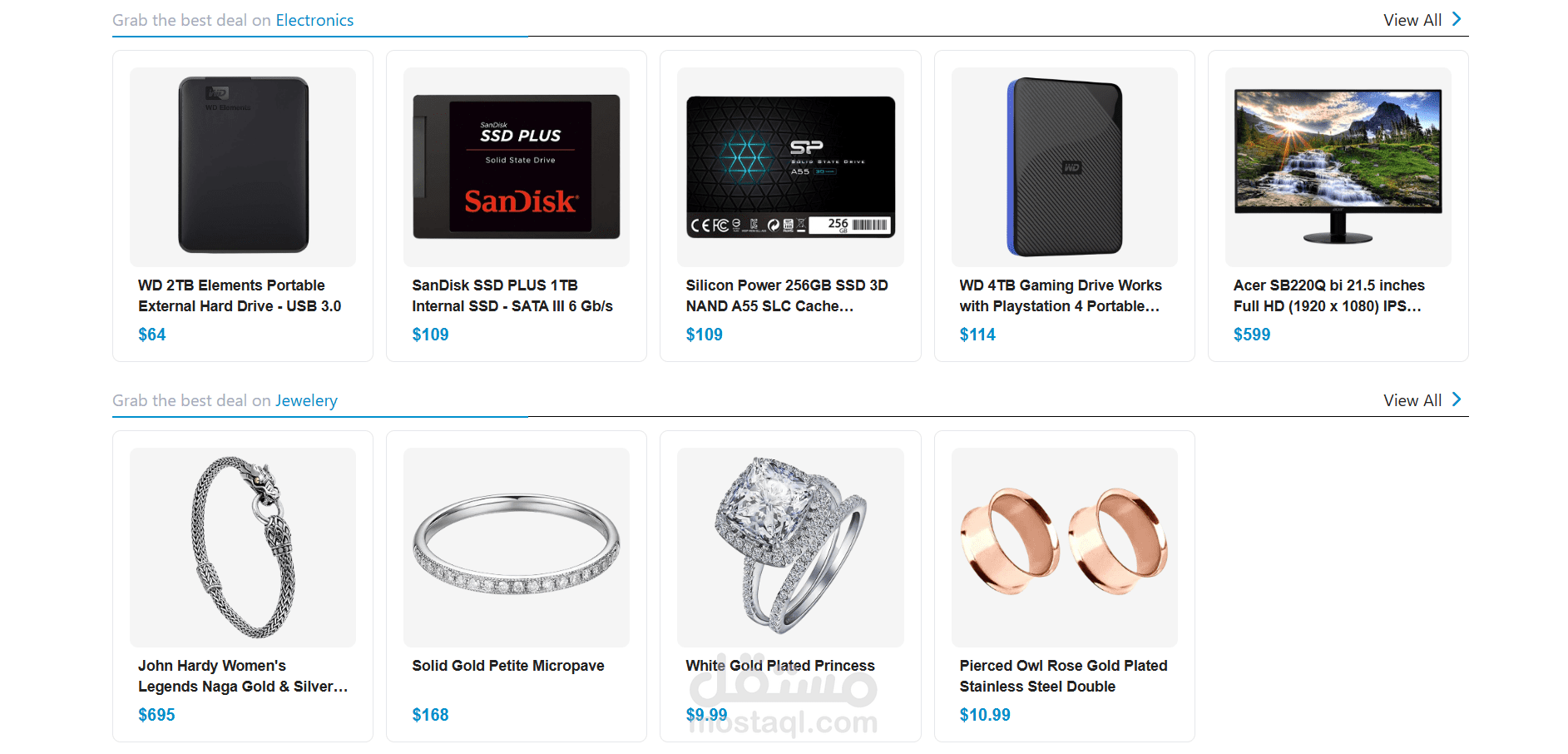Screen dimensions: 1568x754
Task: Click the $695 price on John Hardy bracelet
Action: tap(156, 715)
